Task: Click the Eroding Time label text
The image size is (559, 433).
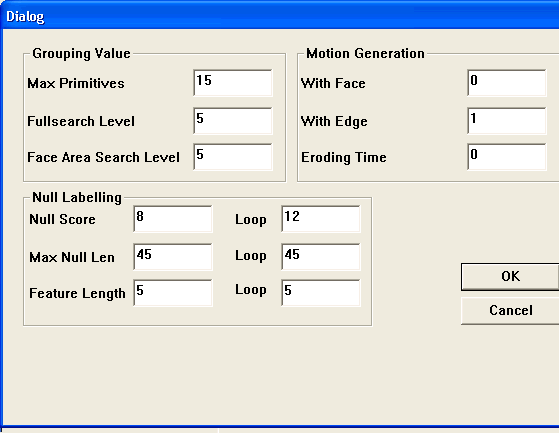Action: point(344,157)
